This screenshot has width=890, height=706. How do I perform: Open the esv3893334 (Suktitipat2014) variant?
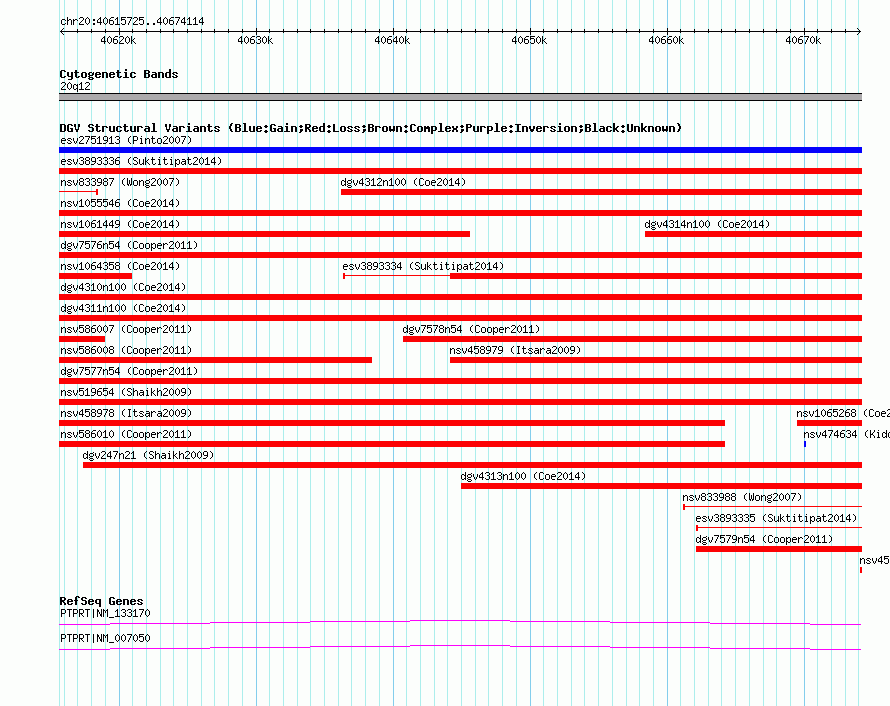(423, 266)
